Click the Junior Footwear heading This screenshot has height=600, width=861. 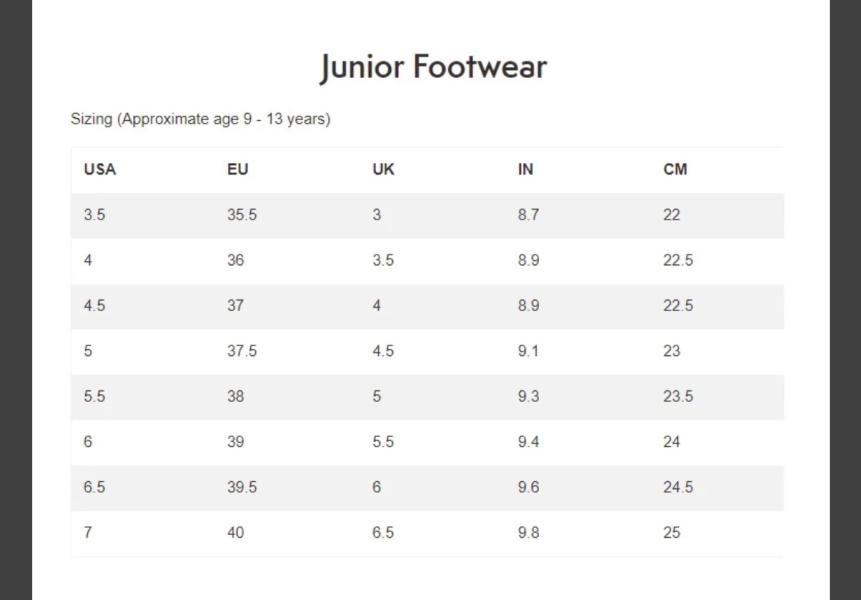click(433, 67)
